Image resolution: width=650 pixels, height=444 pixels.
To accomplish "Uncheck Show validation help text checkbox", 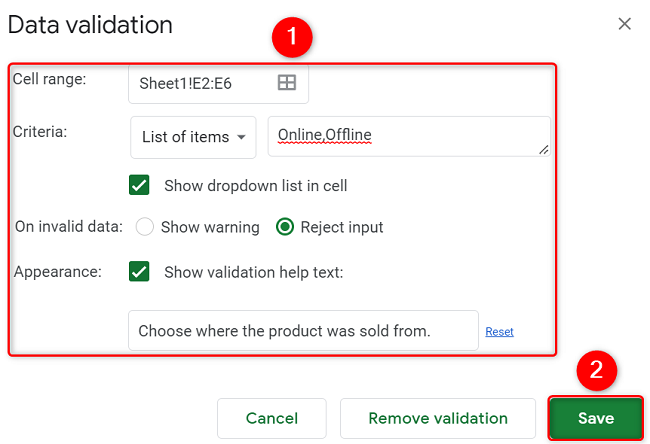I will tap(140, 271).
